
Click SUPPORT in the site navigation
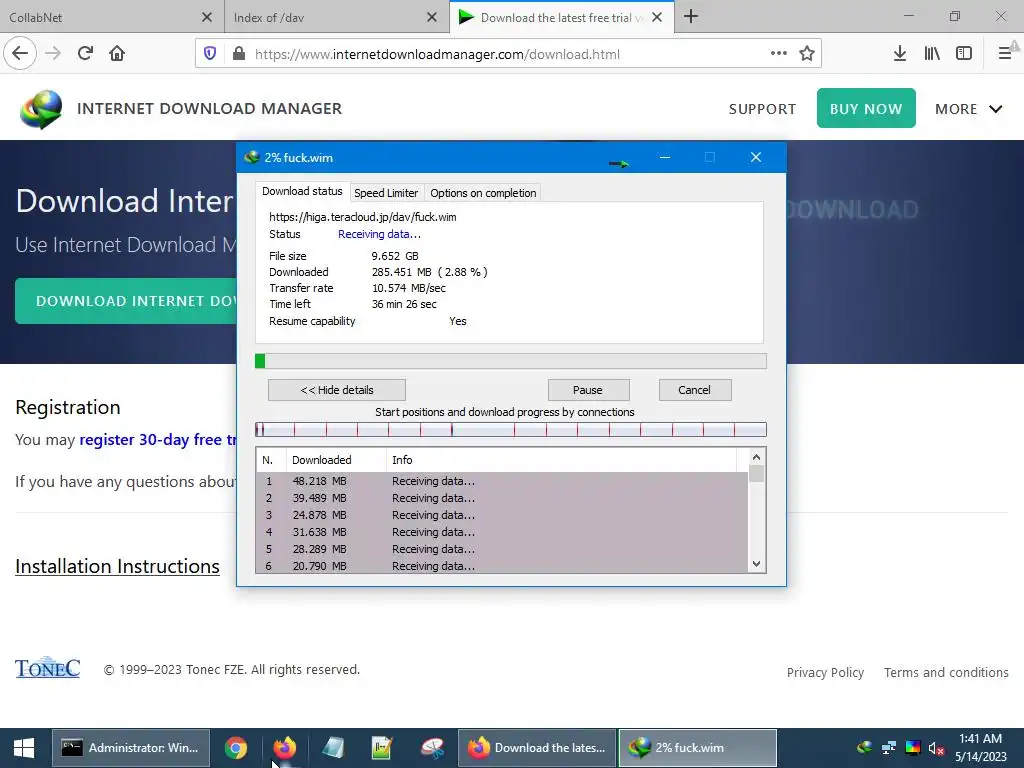pyautogui.click(x=762, y=109)
